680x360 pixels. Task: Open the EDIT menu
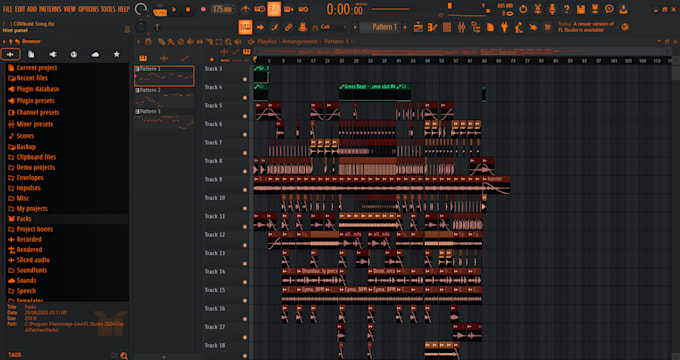20,9
